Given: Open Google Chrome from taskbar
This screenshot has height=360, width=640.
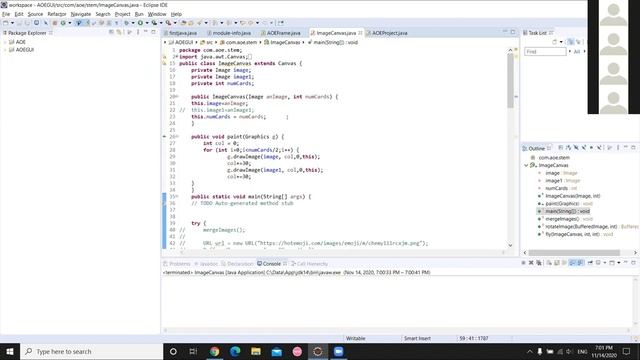Looking at the screenshot, I should 214,351.
